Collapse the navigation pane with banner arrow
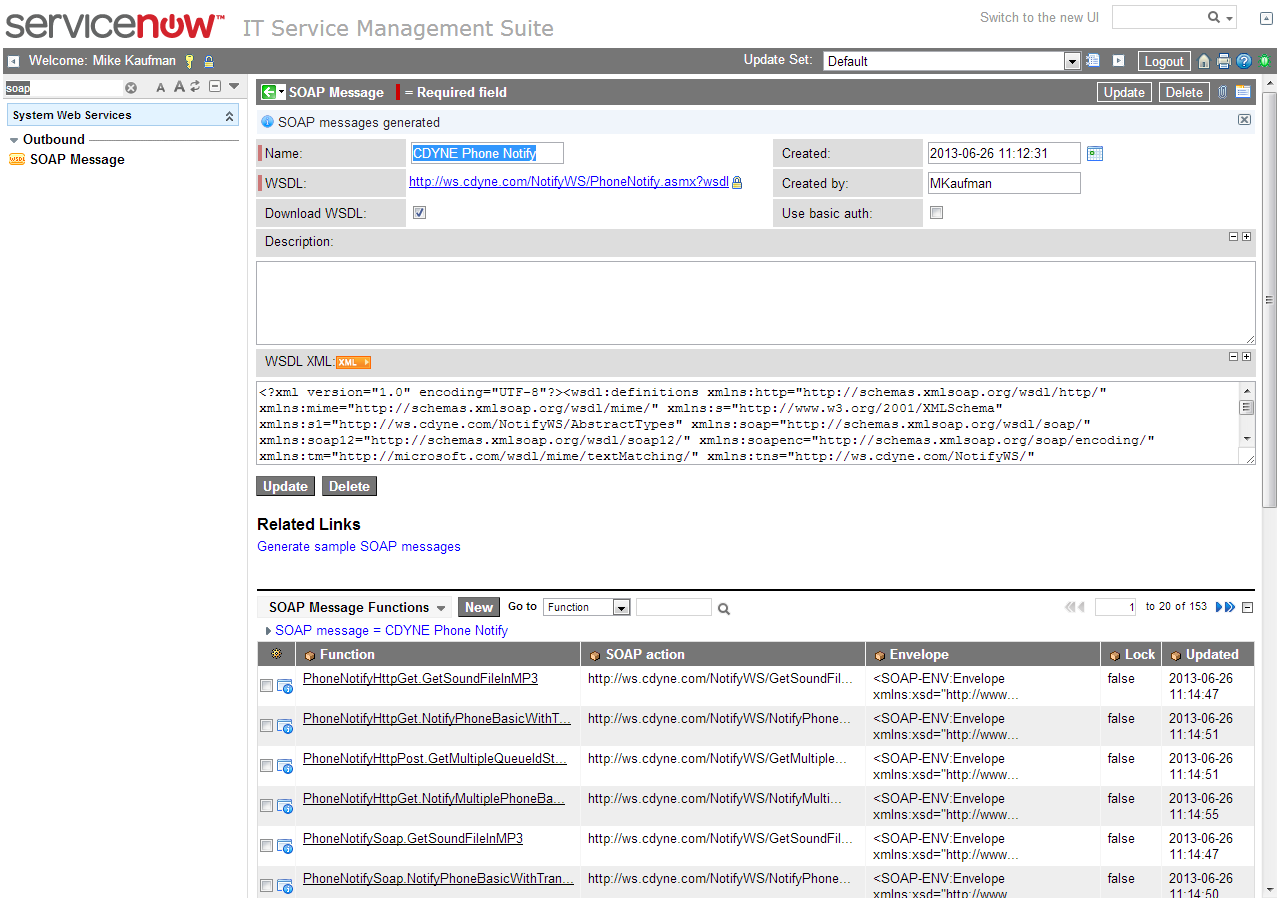The width and height of the screenshot is (1280, 899). [13, 61]
